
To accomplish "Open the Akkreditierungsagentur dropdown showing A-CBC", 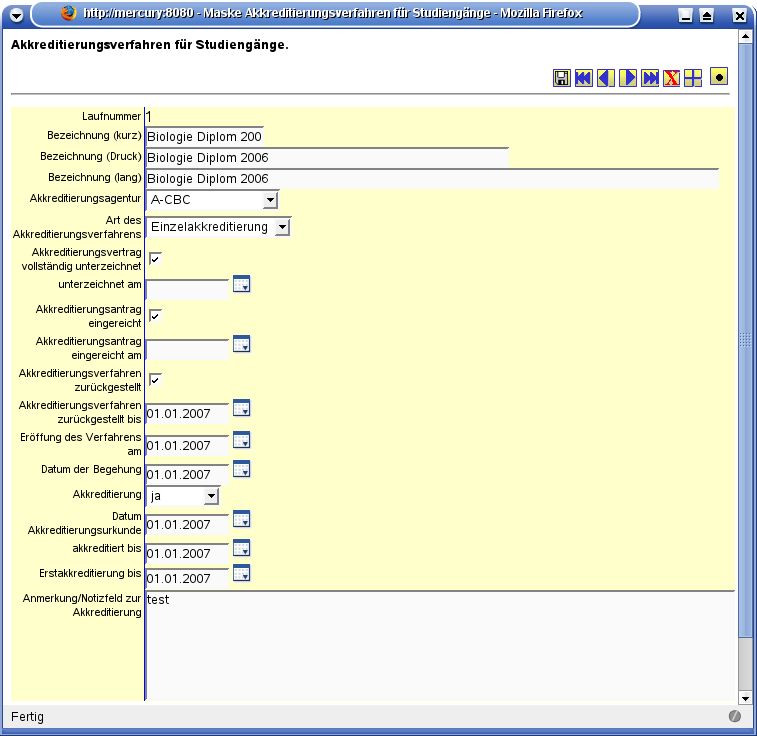I will click(212, 199).
